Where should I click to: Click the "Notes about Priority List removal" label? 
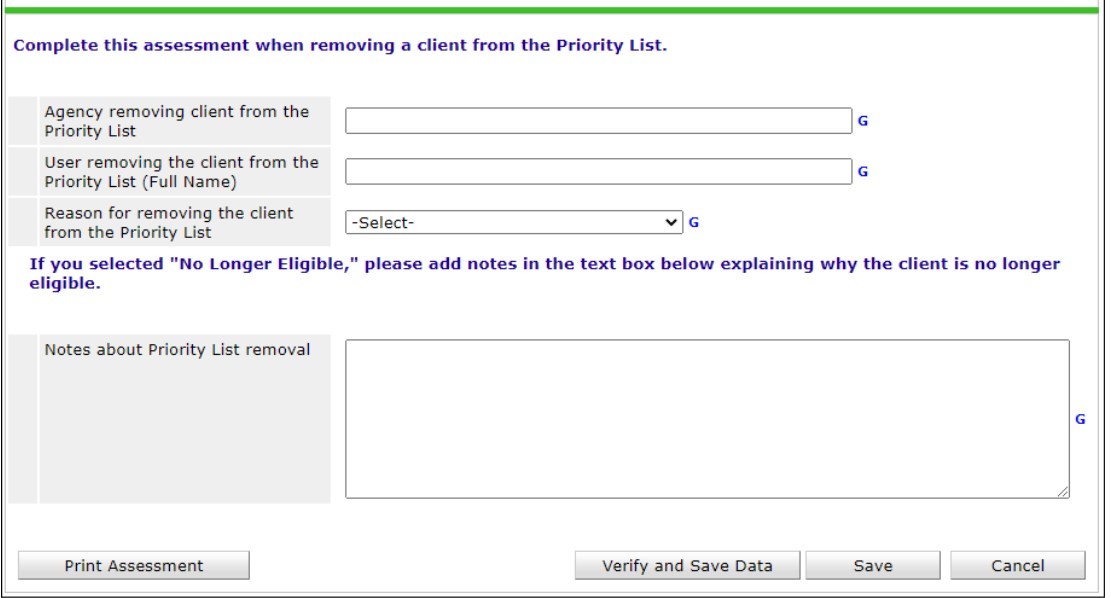click(177, 350)
